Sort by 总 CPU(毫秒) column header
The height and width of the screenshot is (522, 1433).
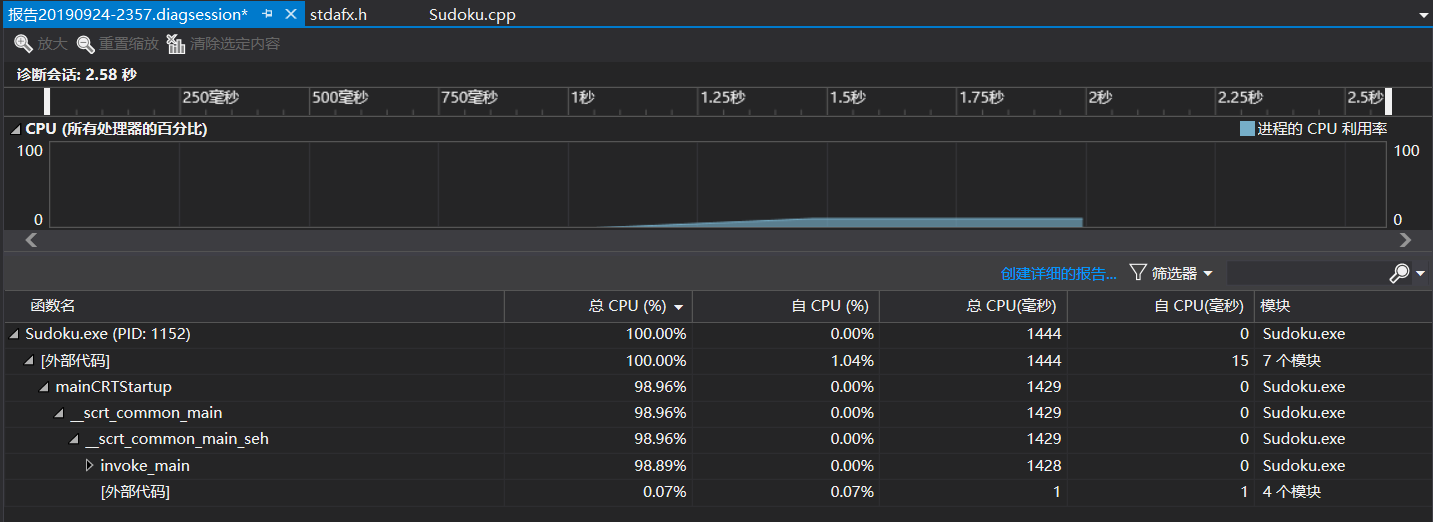[973, 306]
